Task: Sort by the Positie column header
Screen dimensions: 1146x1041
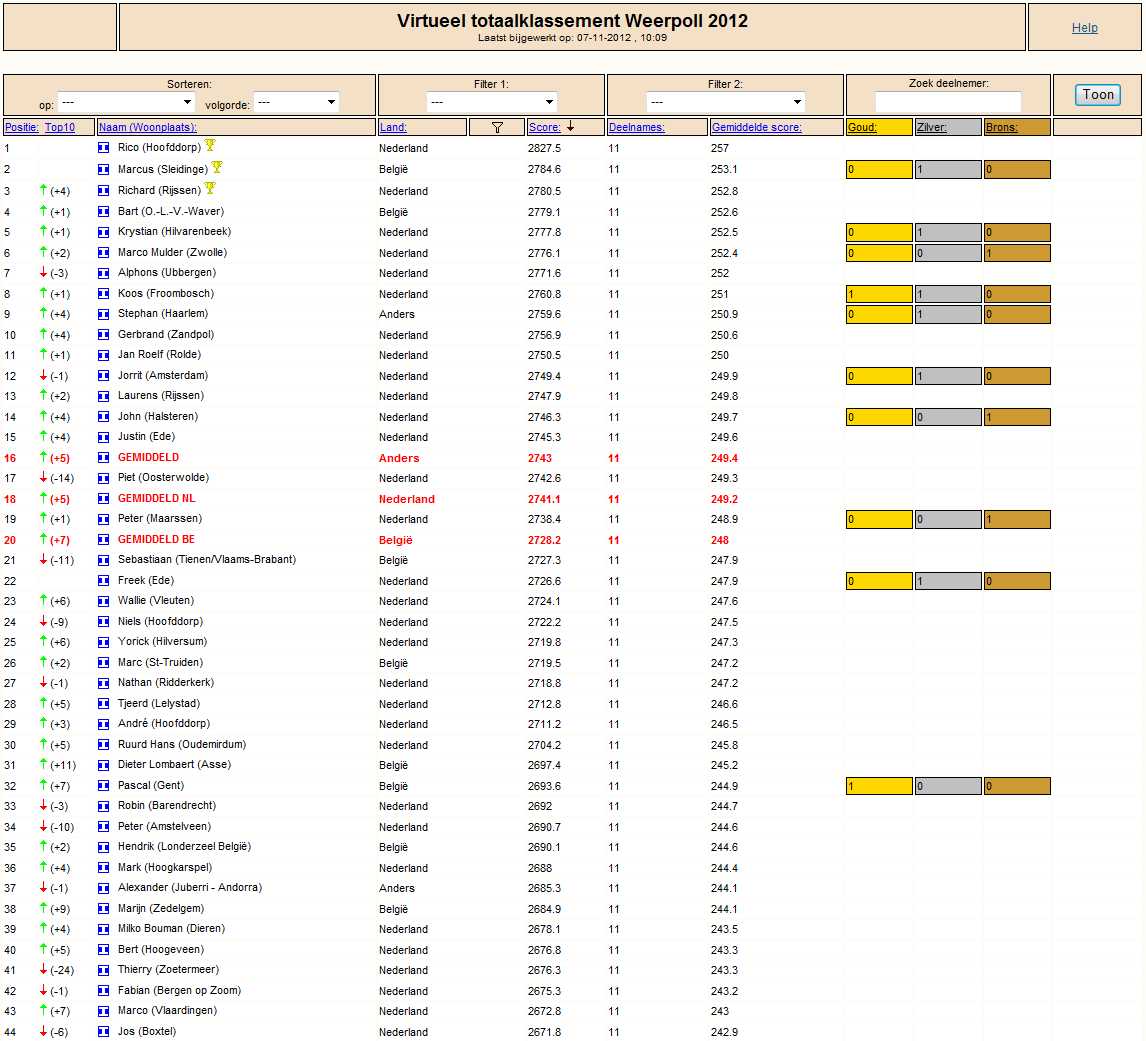Action: coord(22,127)
